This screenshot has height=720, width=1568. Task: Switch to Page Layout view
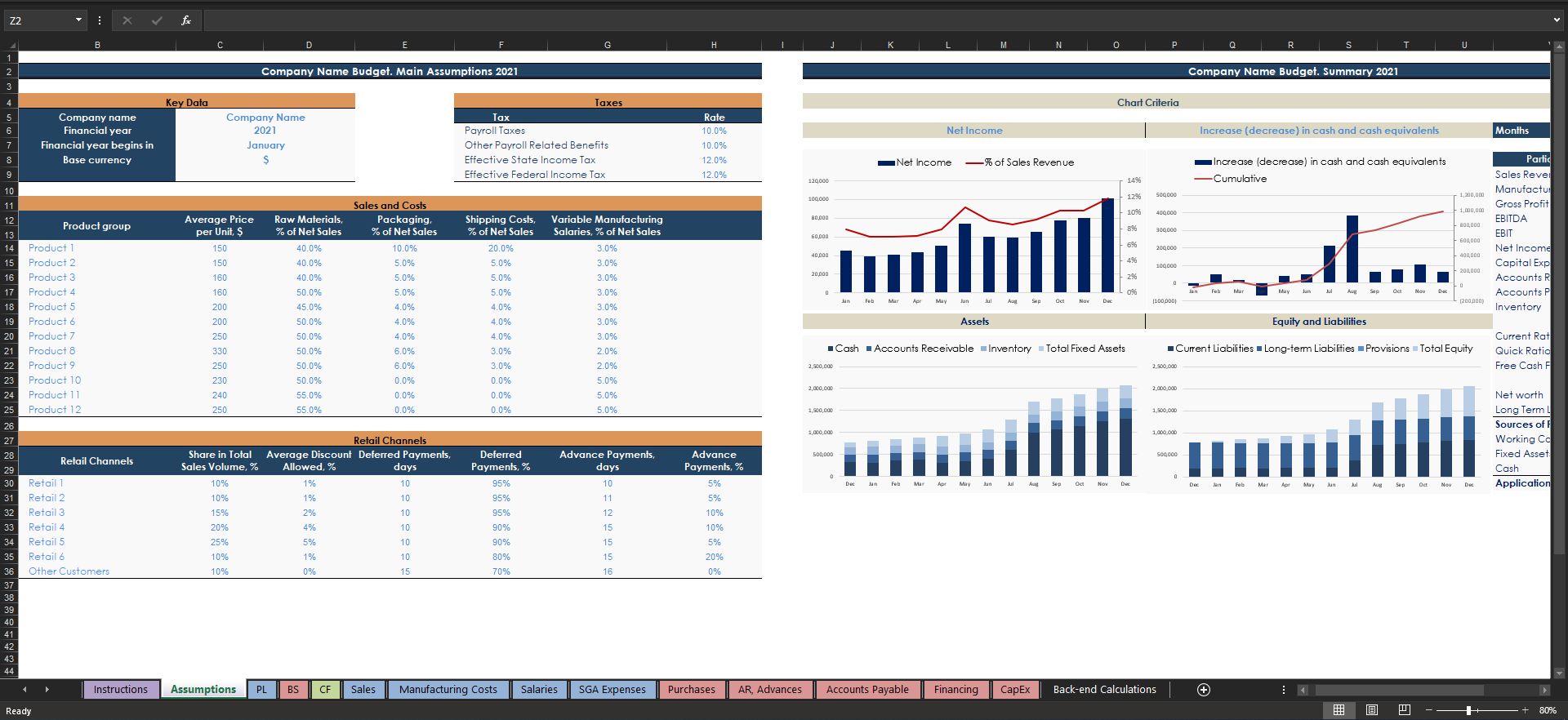click(x=1372, y=710)
